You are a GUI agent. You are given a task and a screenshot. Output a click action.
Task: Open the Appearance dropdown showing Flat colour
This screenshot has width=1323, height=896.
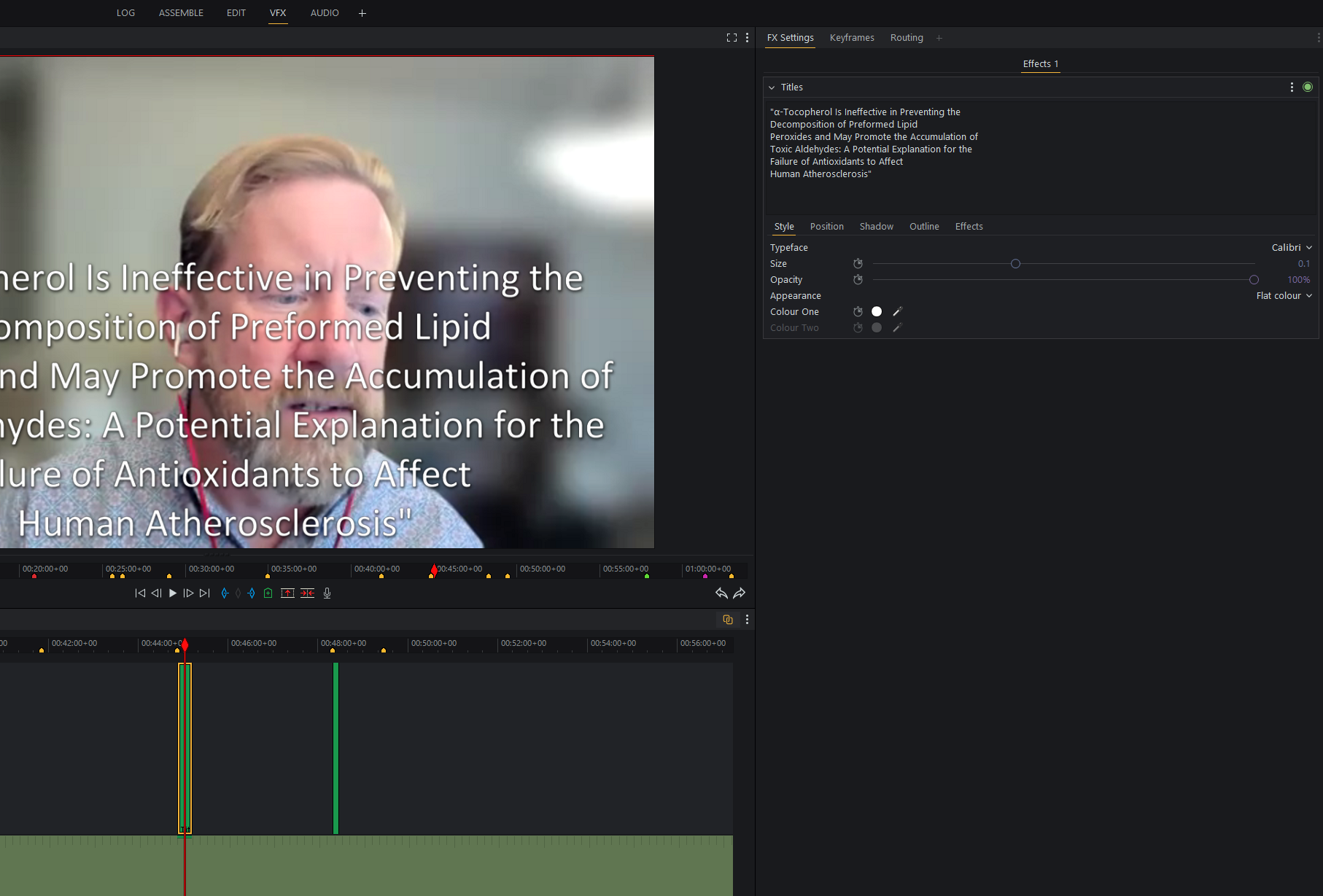tap(1284, 296)
